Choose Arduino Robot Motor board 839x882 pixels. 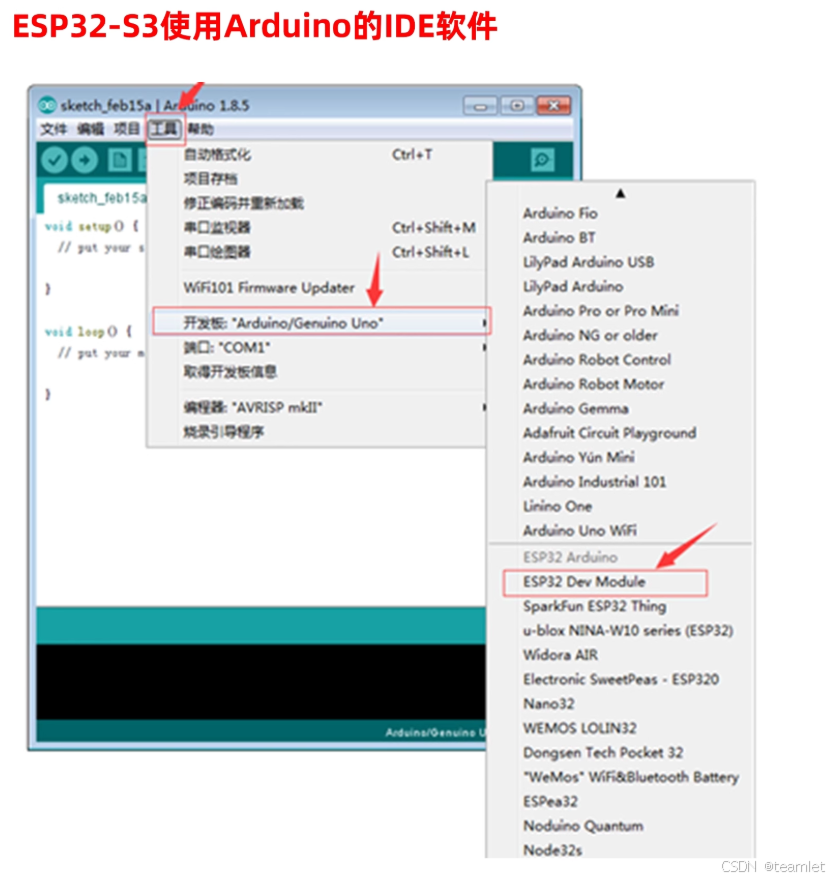point(593,384)
